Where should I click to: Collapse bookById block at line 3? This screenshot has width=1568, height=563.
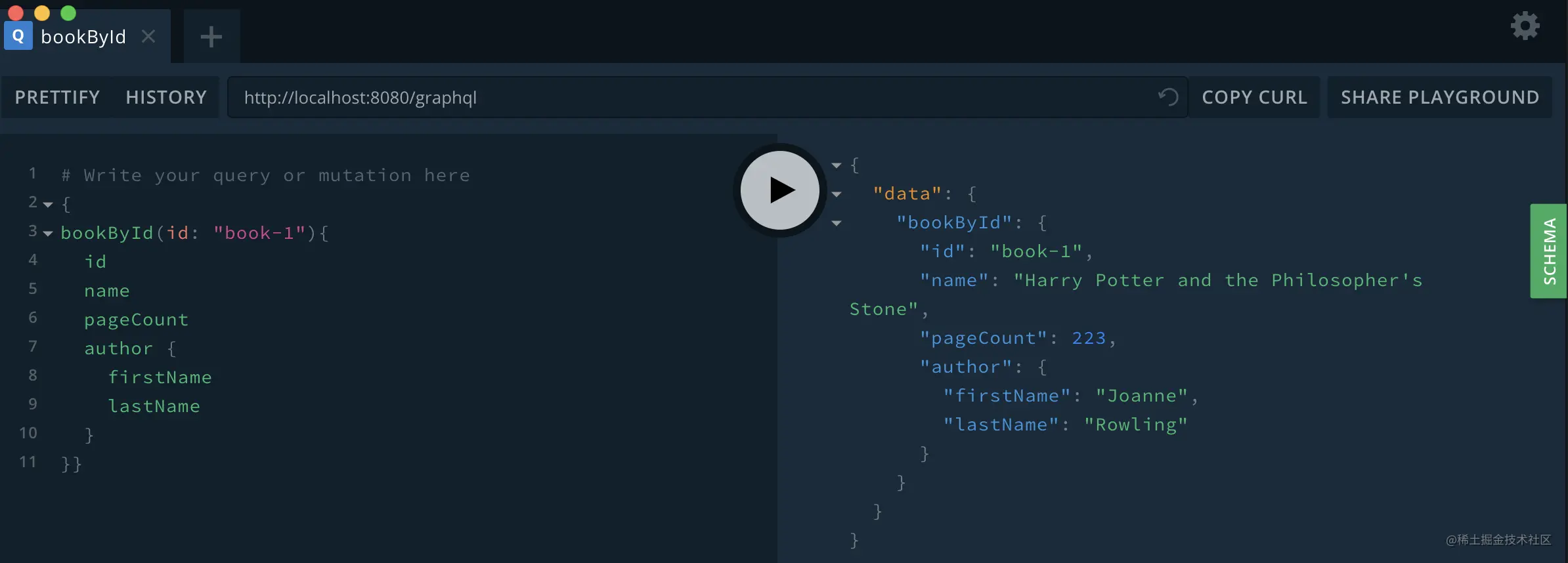[x=48, y=234]
